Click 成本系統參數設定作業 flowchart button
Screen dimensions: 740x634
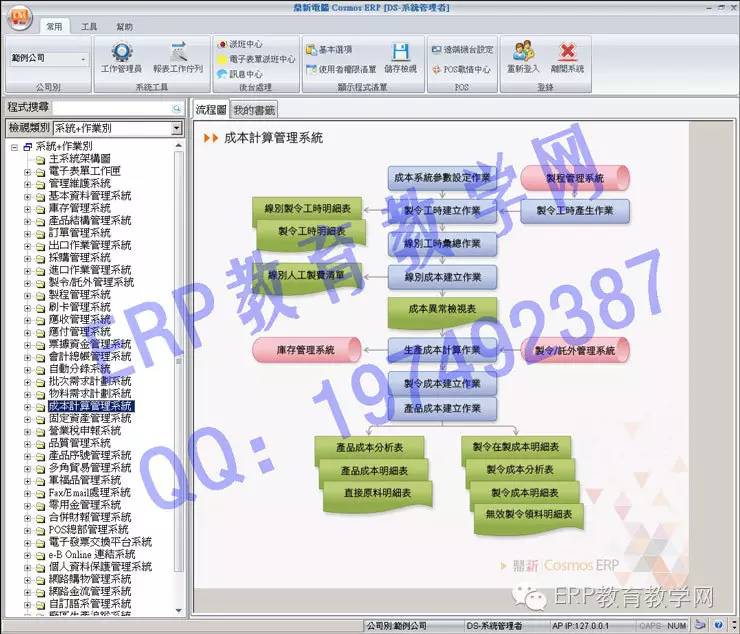click(x=442, y=178)
